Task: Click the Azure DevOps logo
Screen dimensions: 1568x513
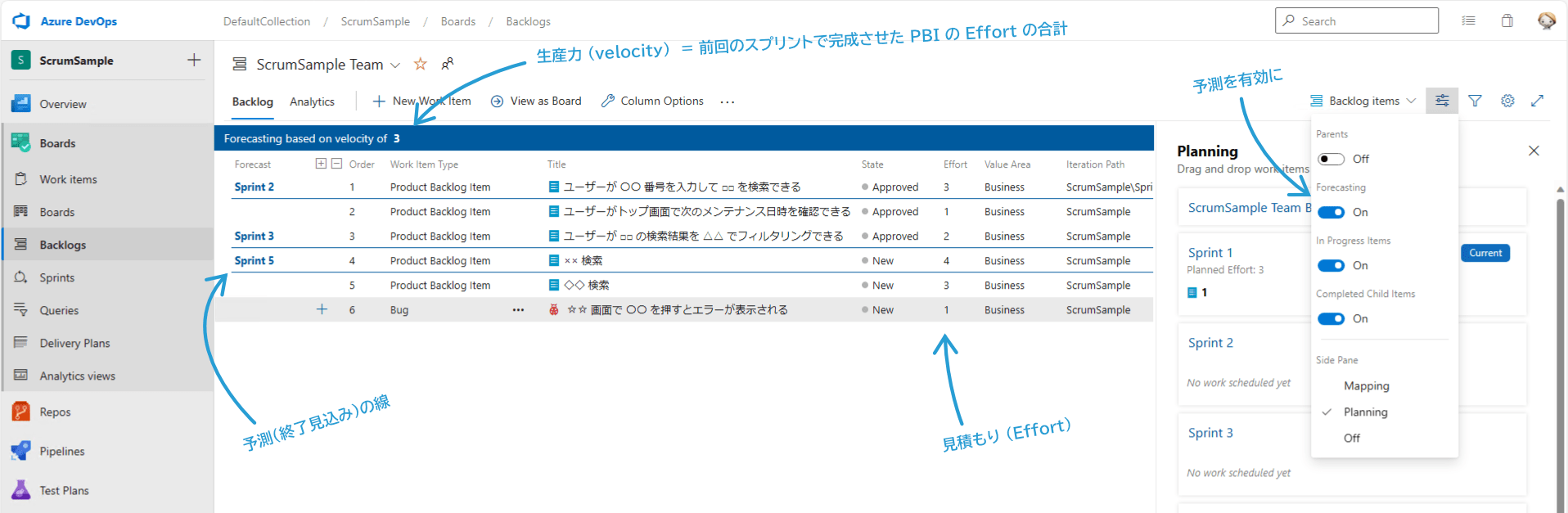Action: click(x=22, y=21)
